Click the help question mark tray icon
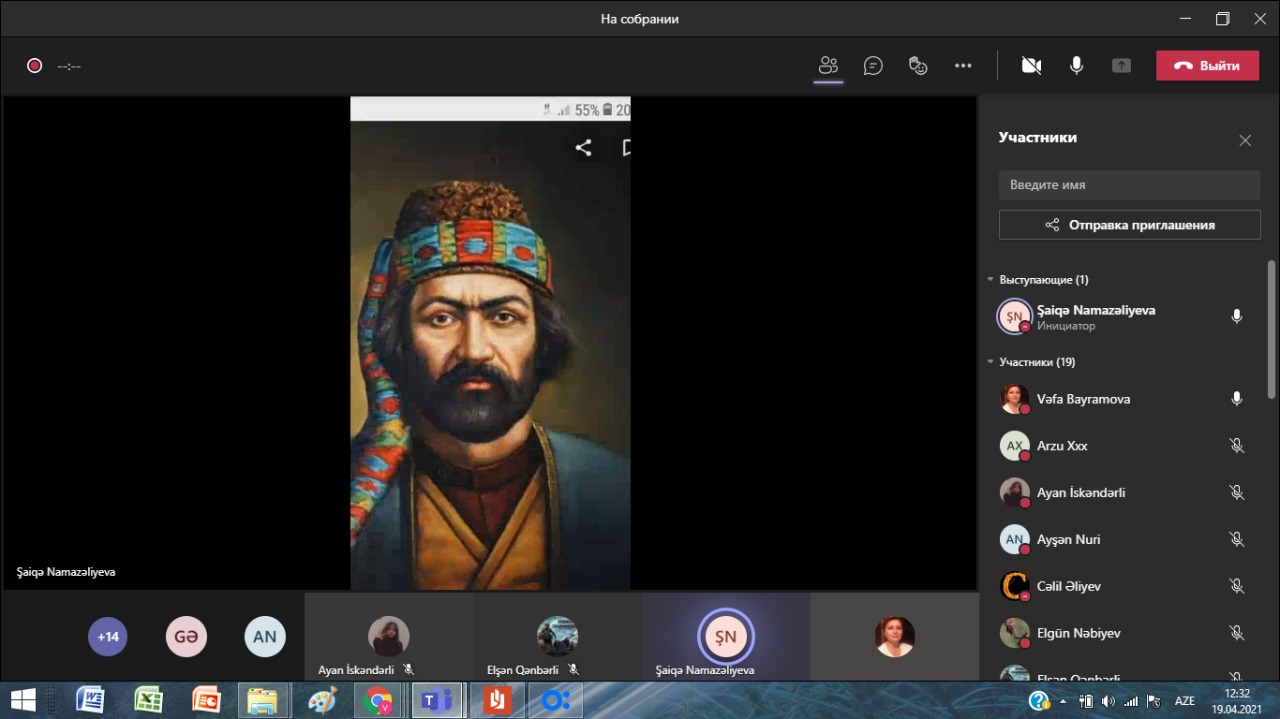 pos(1039,701)
